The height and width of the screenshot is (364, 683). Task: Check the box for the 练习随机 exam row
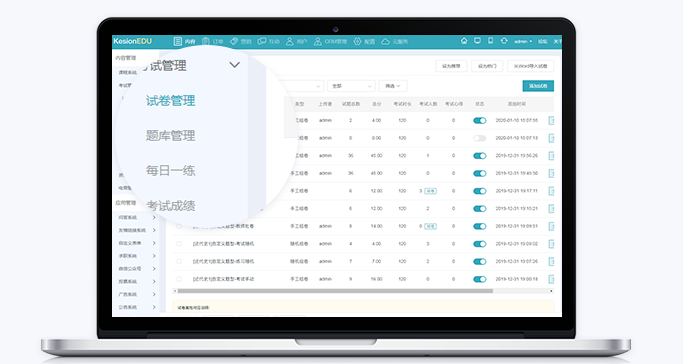pyautogui.click(x=179, y=261)
